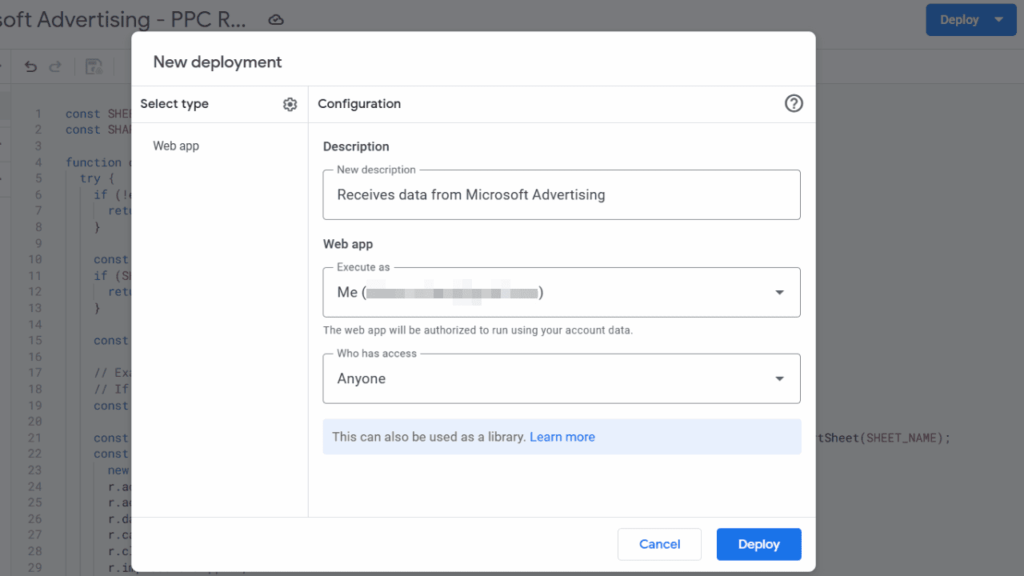
Task: Click the New description text field
Action: point(560,195)
